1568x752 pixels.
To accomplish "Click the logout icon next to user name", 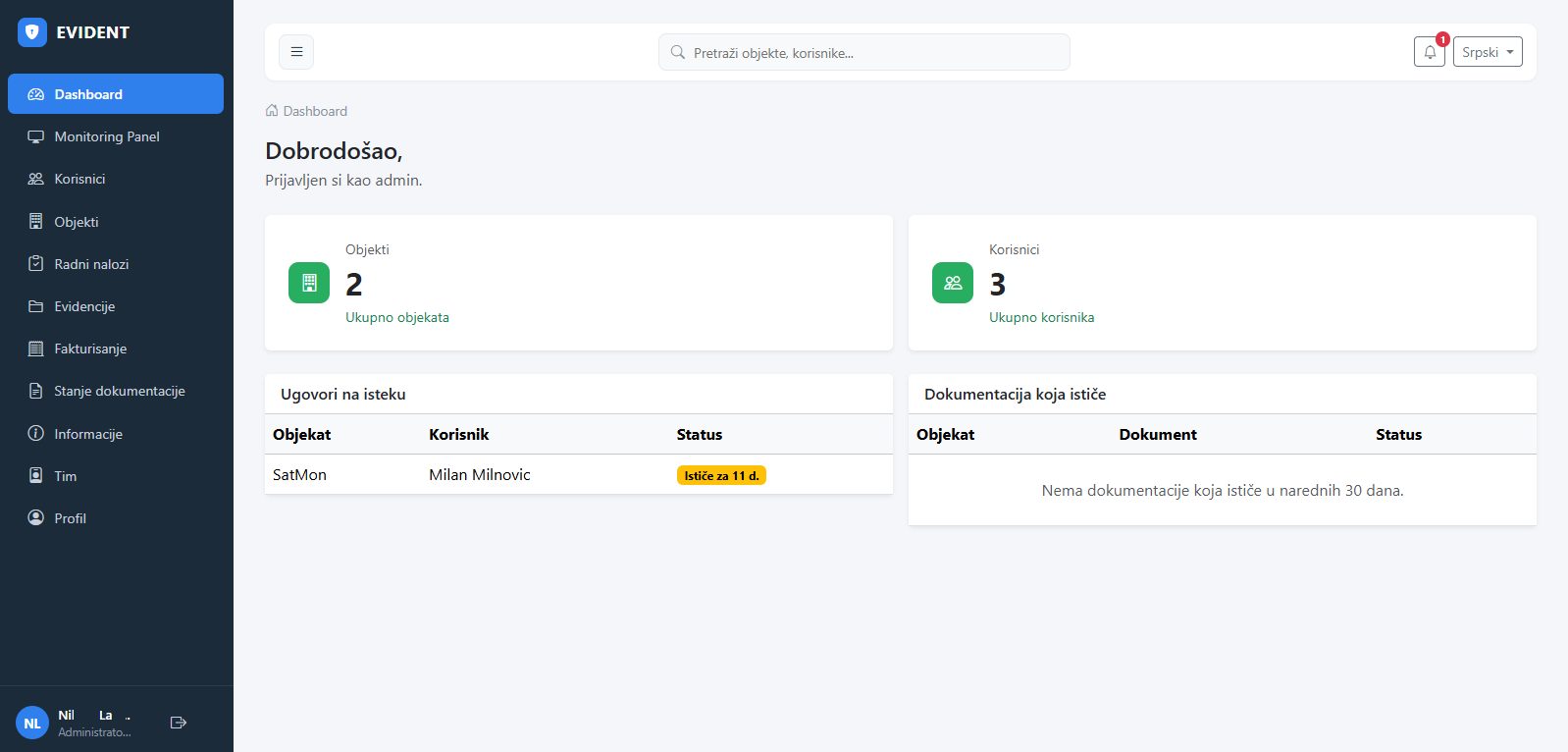I will point(179,723).
